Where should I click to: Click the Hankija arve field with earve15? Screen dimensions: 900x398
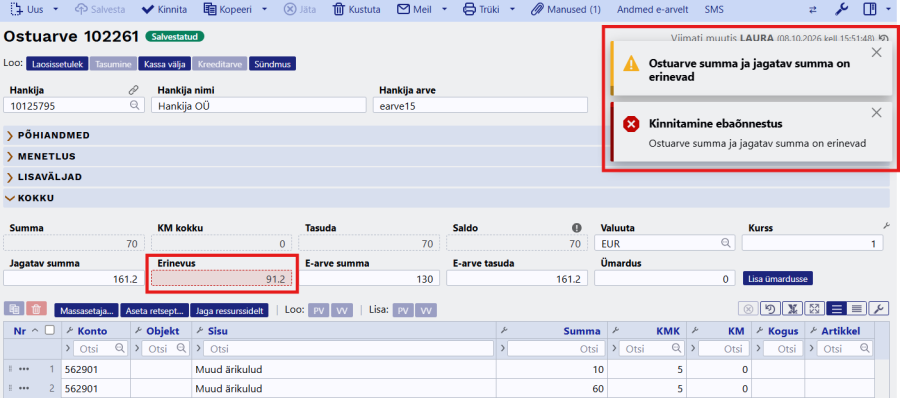tap(480, 105)
